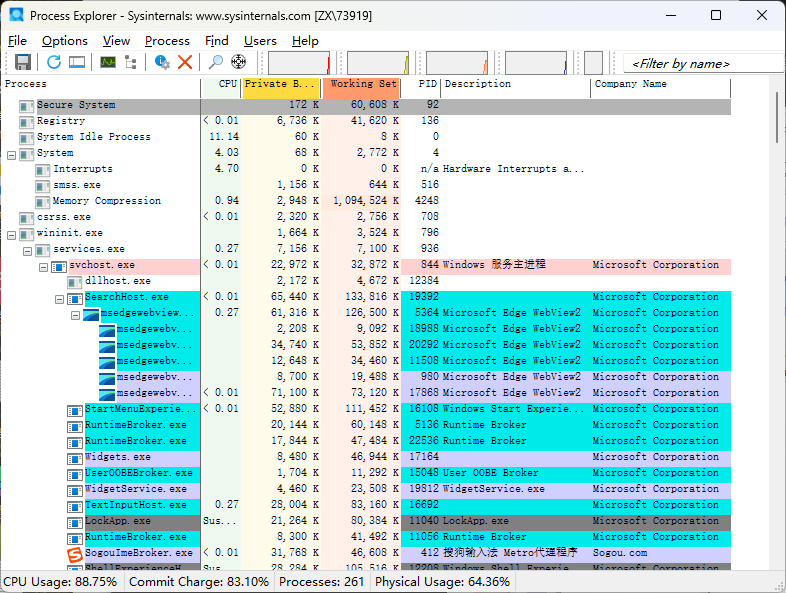Image resolution: width=786 pixels, height=593 pixels.
Task: Sort by the CPU column header
Action: click(x=221, y=88)
